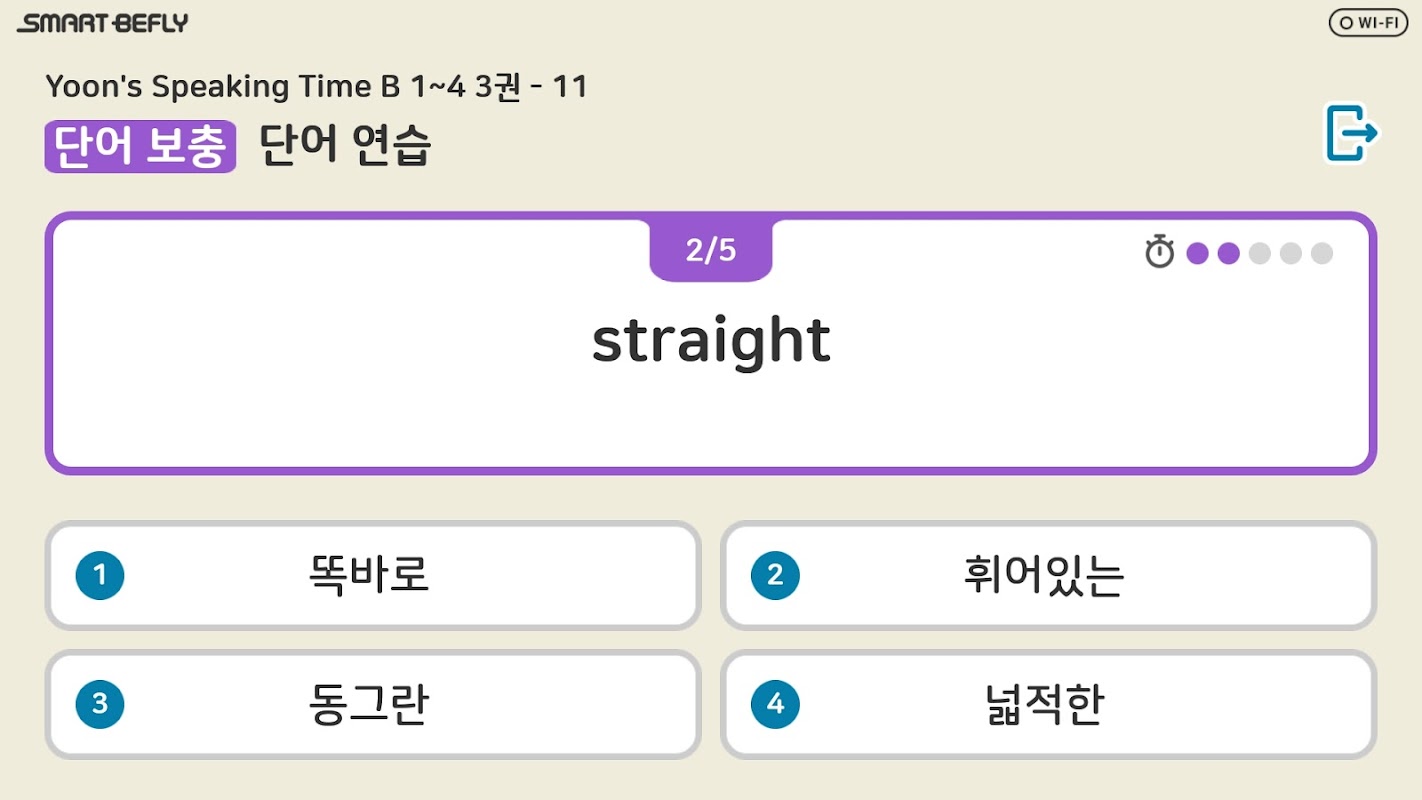Click the stopwatch timer icon

pos(1159,252)
